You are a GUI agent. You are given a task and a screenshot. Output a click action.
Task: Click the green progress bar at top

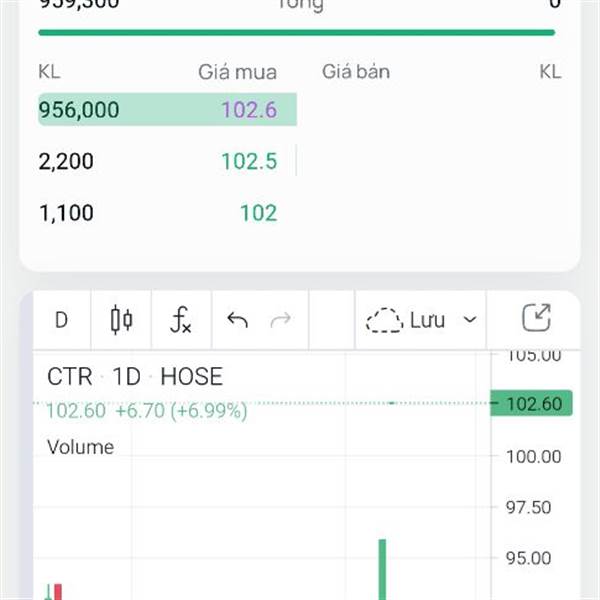[296, 33]
